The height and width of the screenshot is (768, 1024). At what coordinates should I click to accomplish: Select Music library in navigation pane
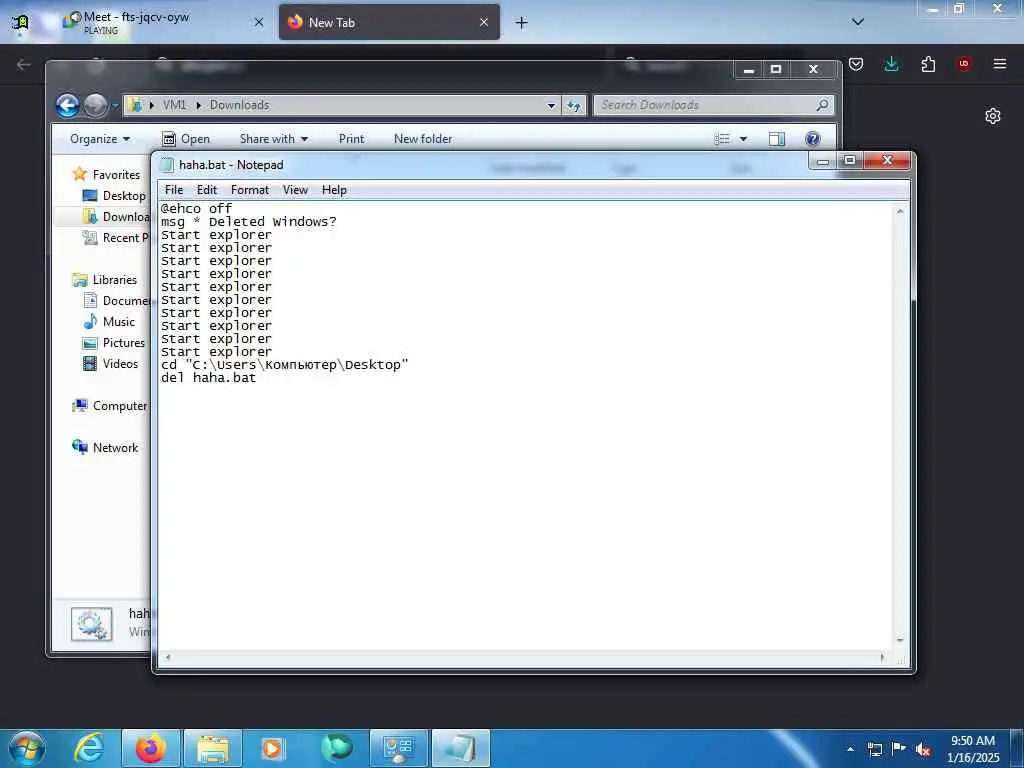(x=109, y=322)
